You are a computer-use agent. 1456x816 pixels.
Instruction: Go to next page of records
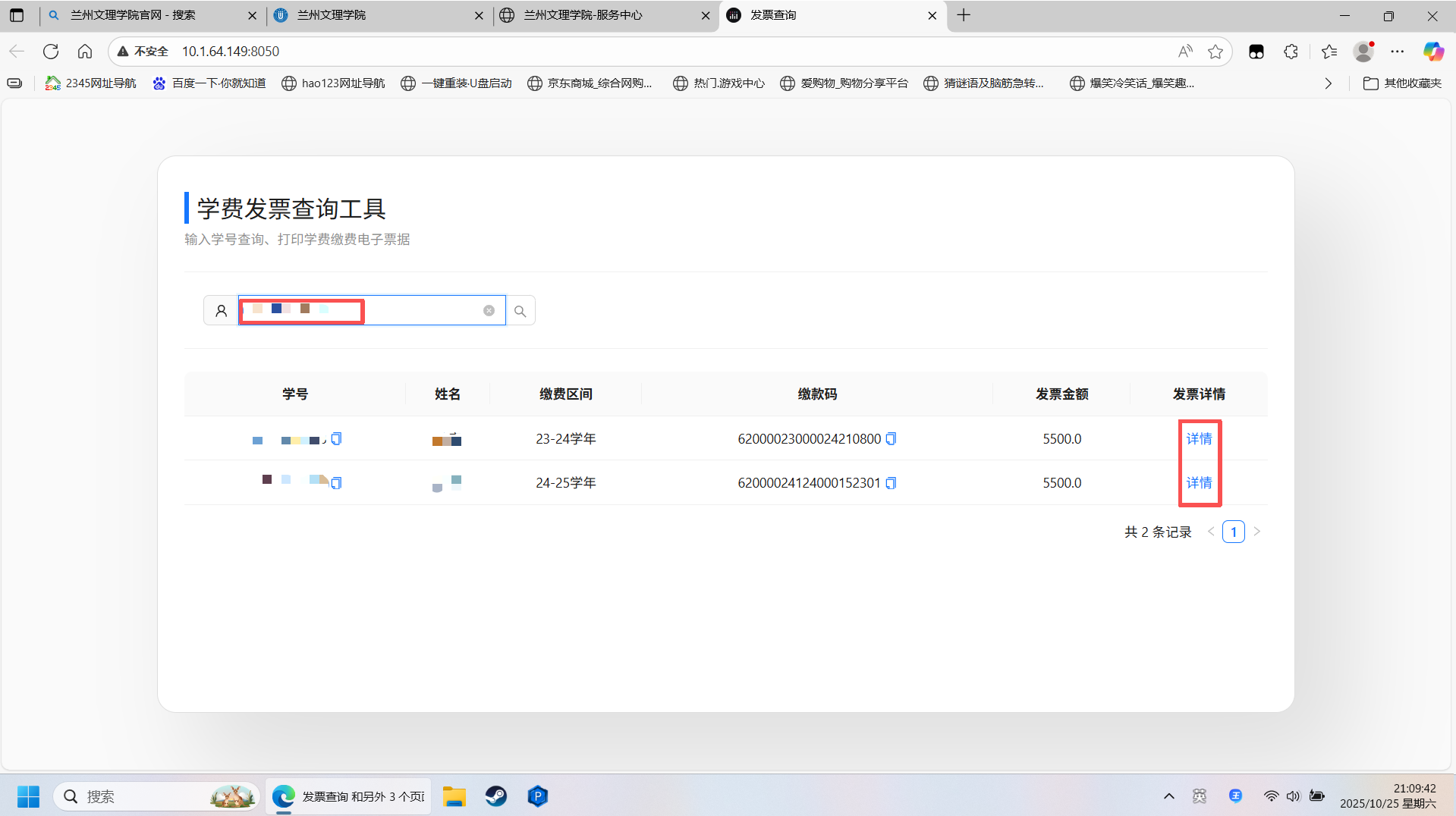1257,532
